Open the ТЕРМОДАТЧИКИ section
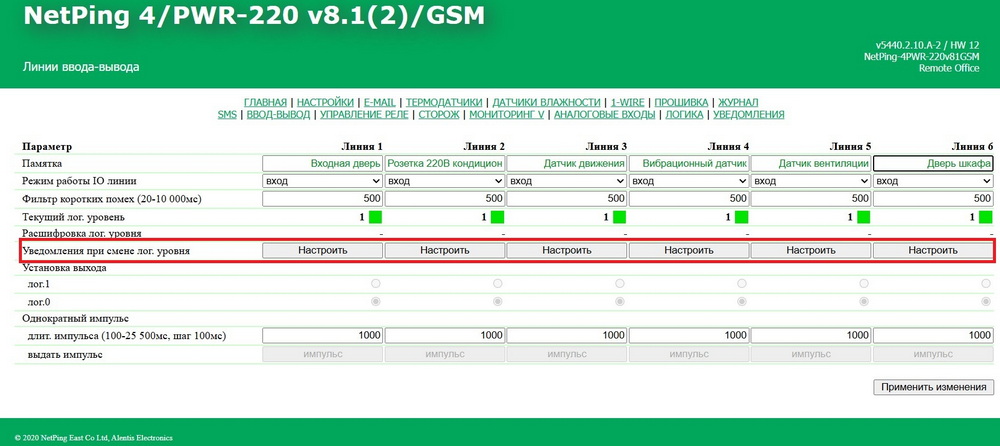This screenshot has height=446, width=1000. [x=445, y=102]
